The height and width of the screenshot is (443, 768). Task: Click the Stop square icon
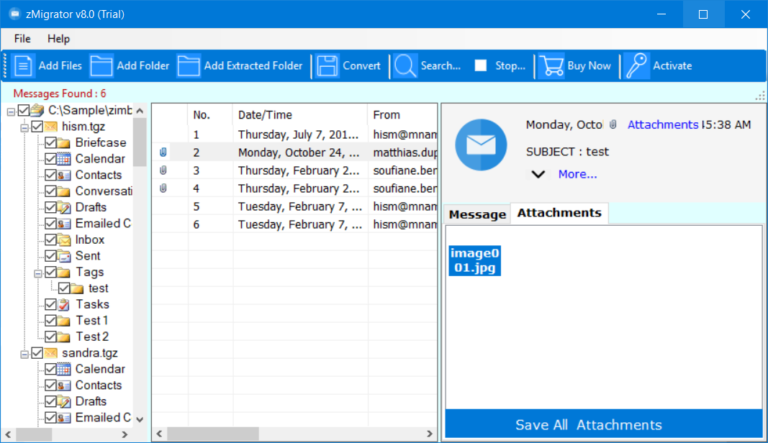click(x=480, y=65)
